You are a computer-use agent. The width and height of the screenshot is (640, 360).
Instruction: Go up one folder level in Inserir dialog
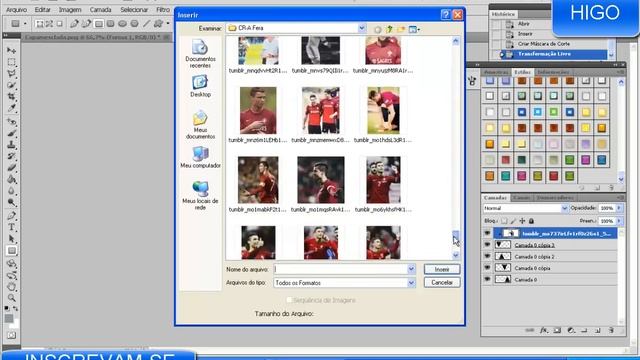coord(389,29)
